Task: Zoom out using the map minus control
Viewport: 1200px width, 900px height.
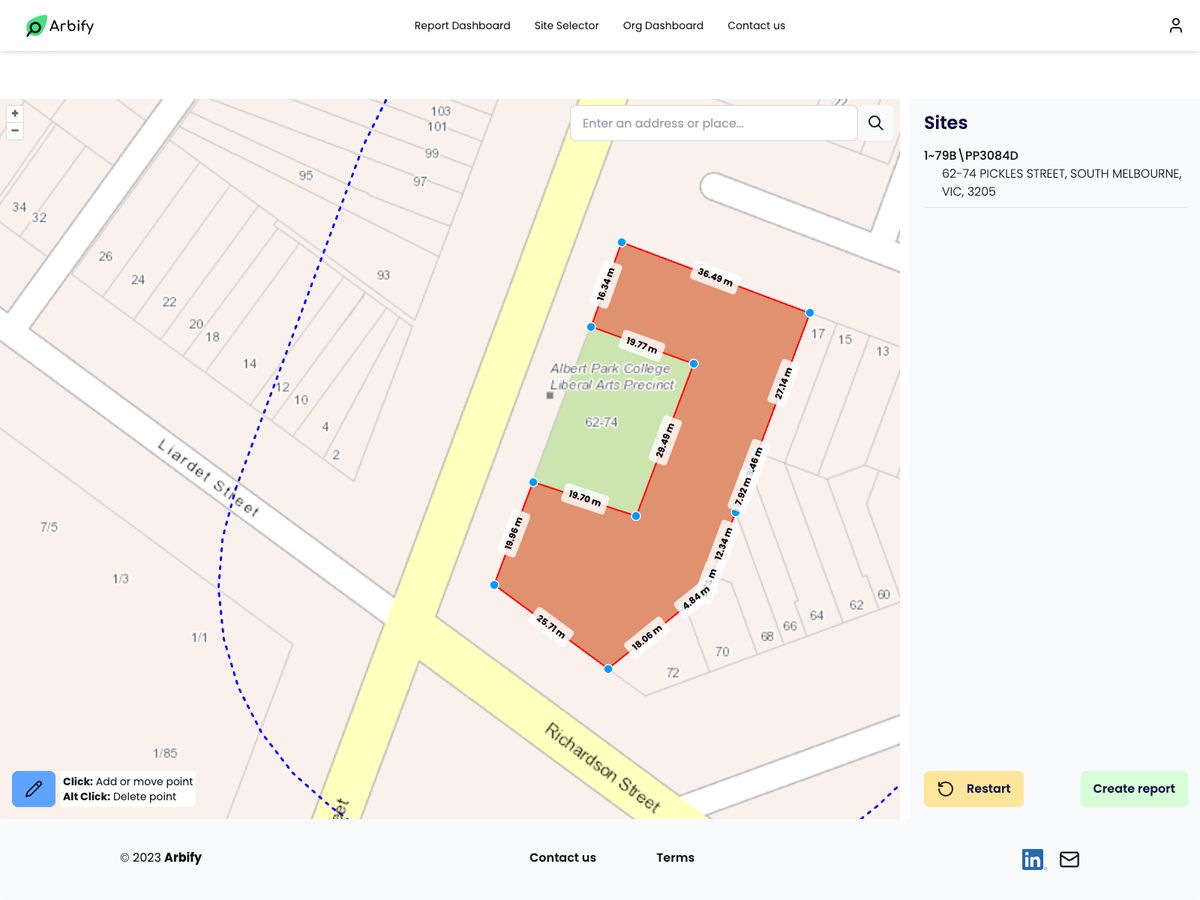Action: tap(14, 130)
